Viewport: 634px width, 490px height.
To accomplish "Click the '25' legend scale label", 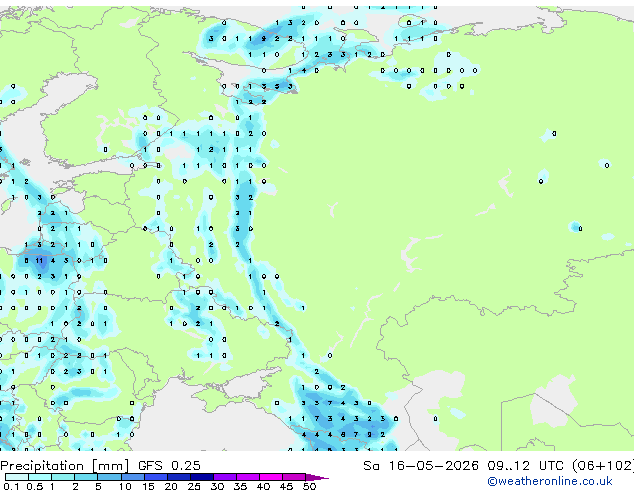I will [x=194, y=486].
